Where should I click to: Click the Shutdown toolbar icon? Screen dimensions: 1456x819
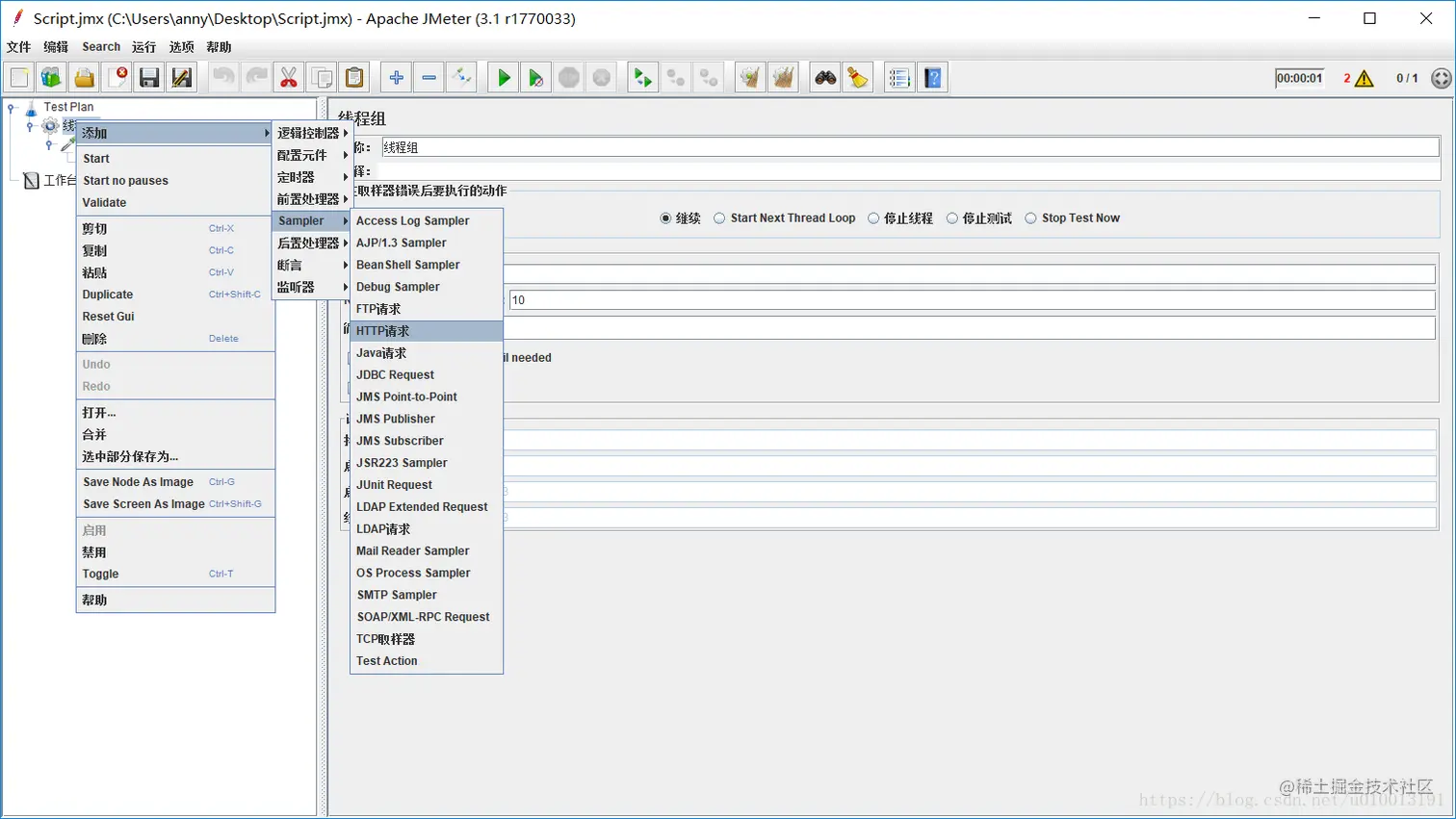click(602, 78)
